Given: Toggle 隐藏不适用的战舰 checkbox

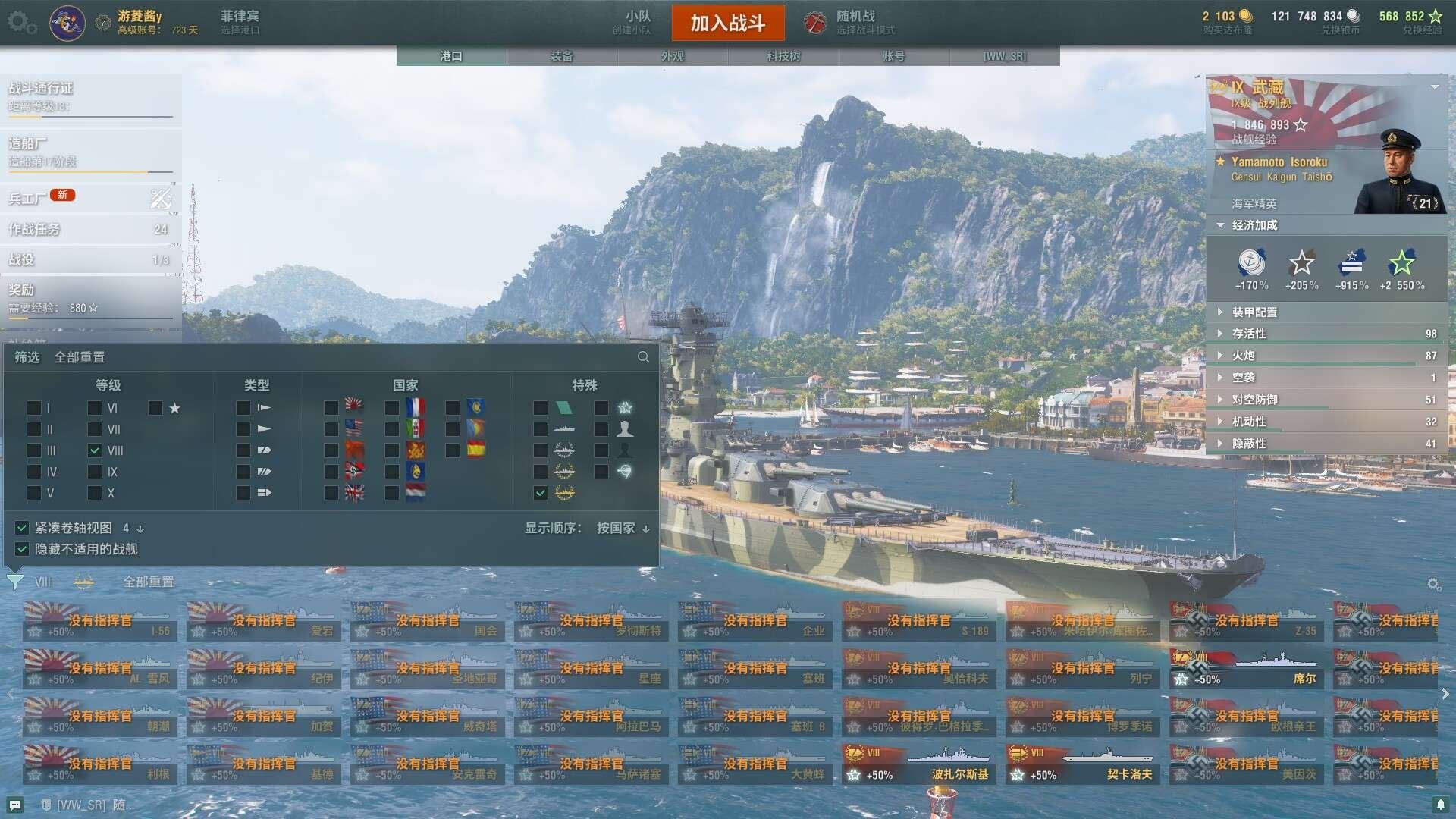Looking at the screenshot, I should [22, 549].
